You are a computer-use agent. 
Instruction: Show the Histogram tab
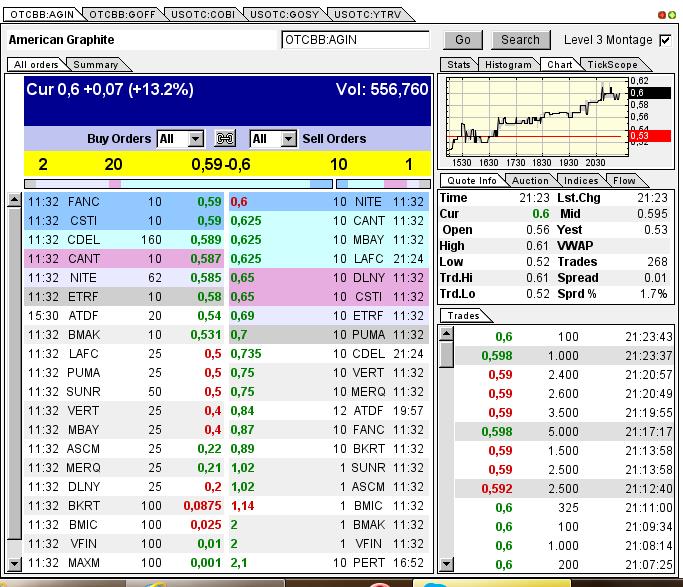[x=508, y=65]
